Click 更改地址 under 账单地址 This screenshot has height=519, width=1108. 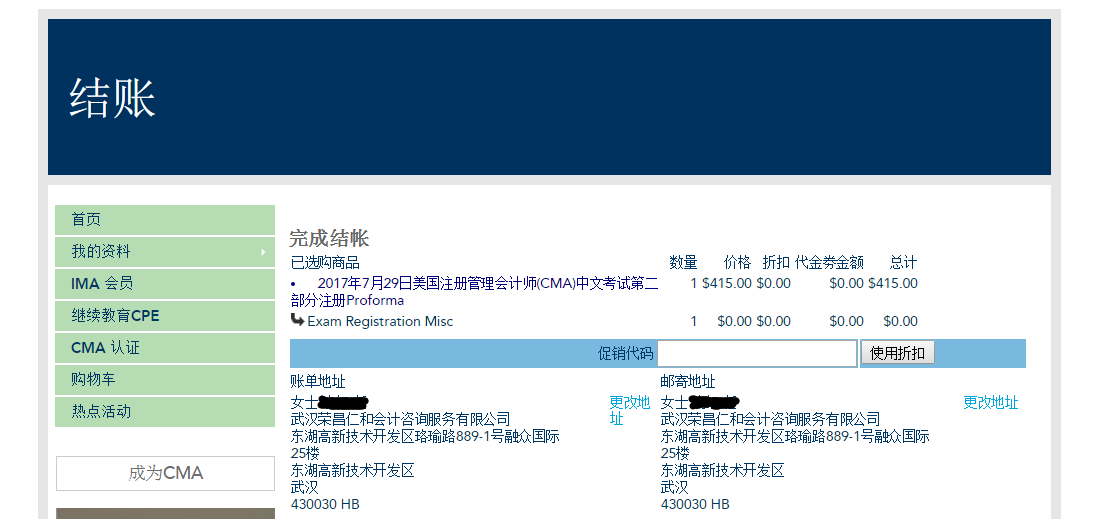pyautogui.click(x=629, y=410)
